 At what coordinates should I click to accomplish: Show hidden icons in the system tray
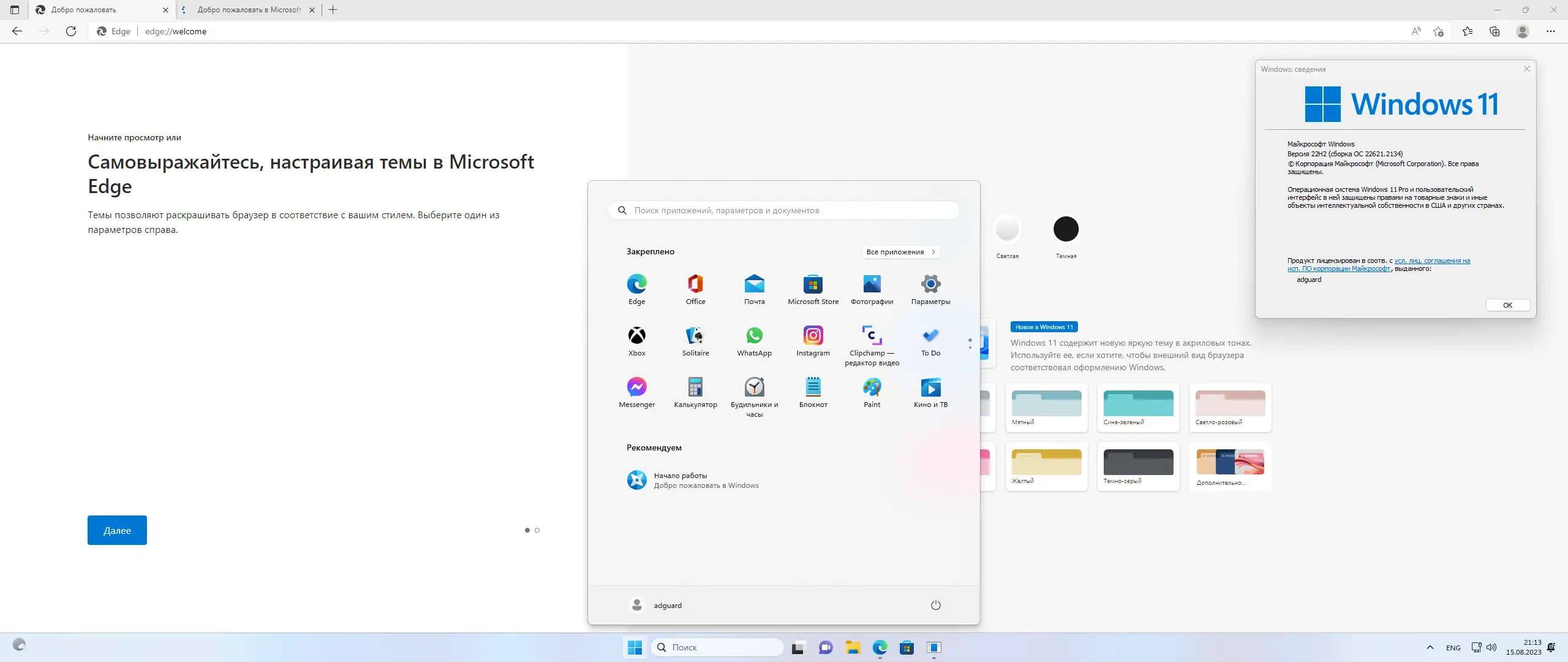point(1430,647)
